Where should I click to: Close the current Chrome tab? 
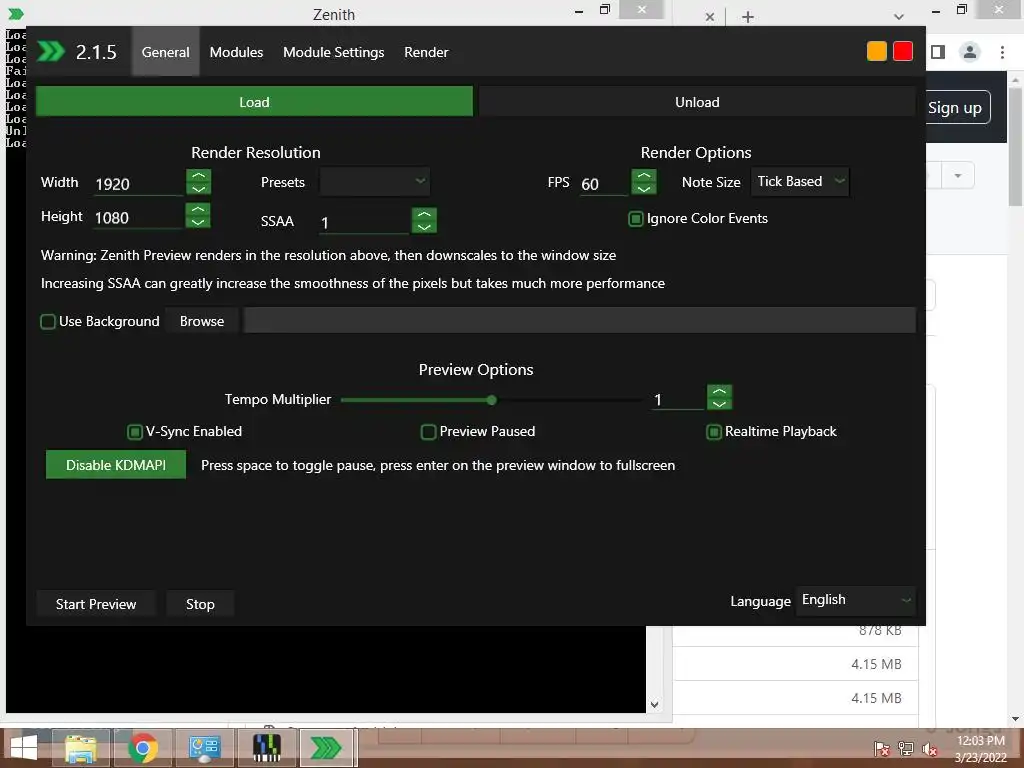click(710, 17)
